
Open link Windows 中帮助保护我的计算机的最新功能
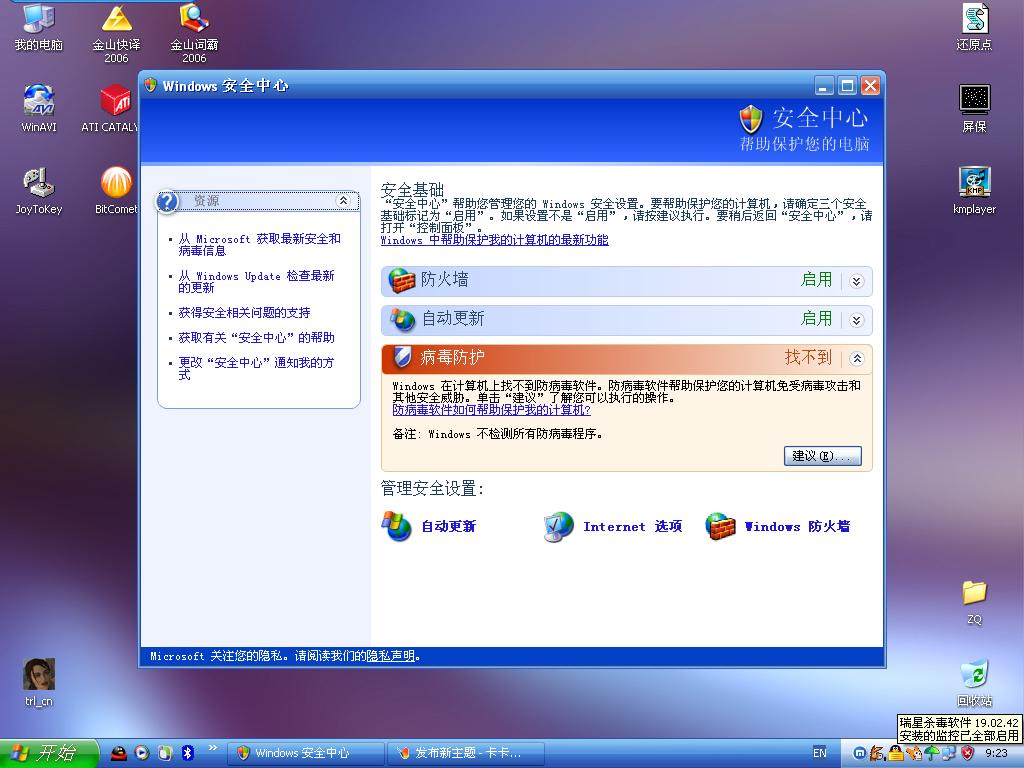click(x=494, y=240)
